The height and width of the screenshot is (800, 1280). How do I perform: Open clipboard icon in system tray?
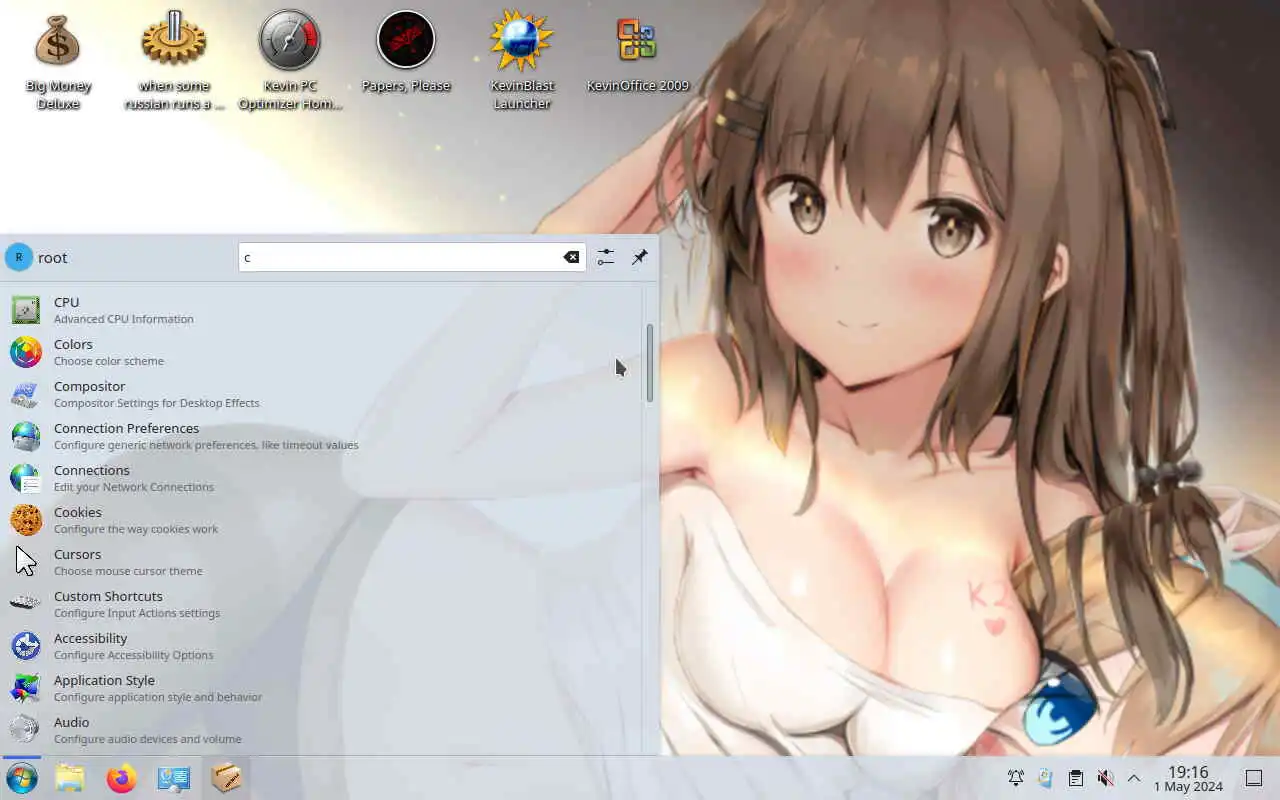[x=1075, y=778]
